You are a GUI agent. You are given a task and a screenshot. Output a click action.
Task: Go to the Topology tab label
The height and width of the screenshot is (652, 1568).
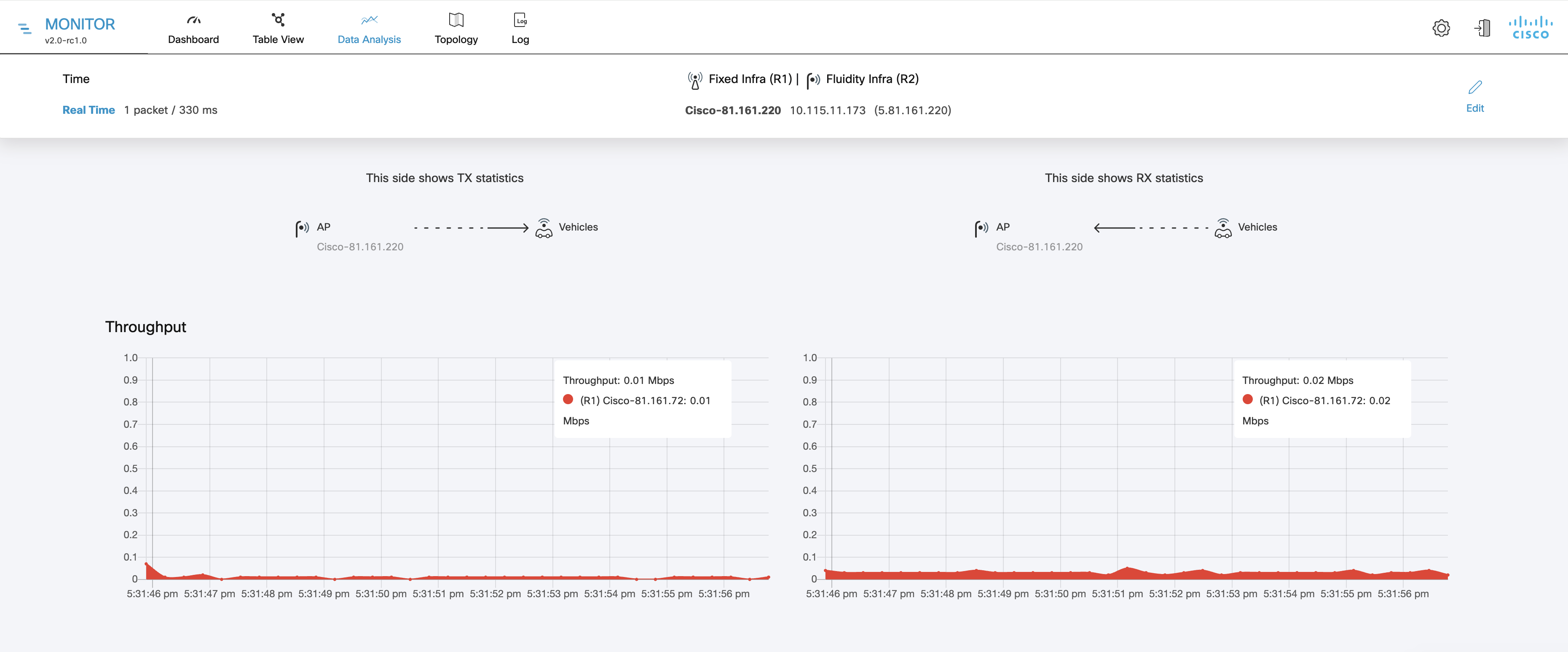click(x=456, y=40)
